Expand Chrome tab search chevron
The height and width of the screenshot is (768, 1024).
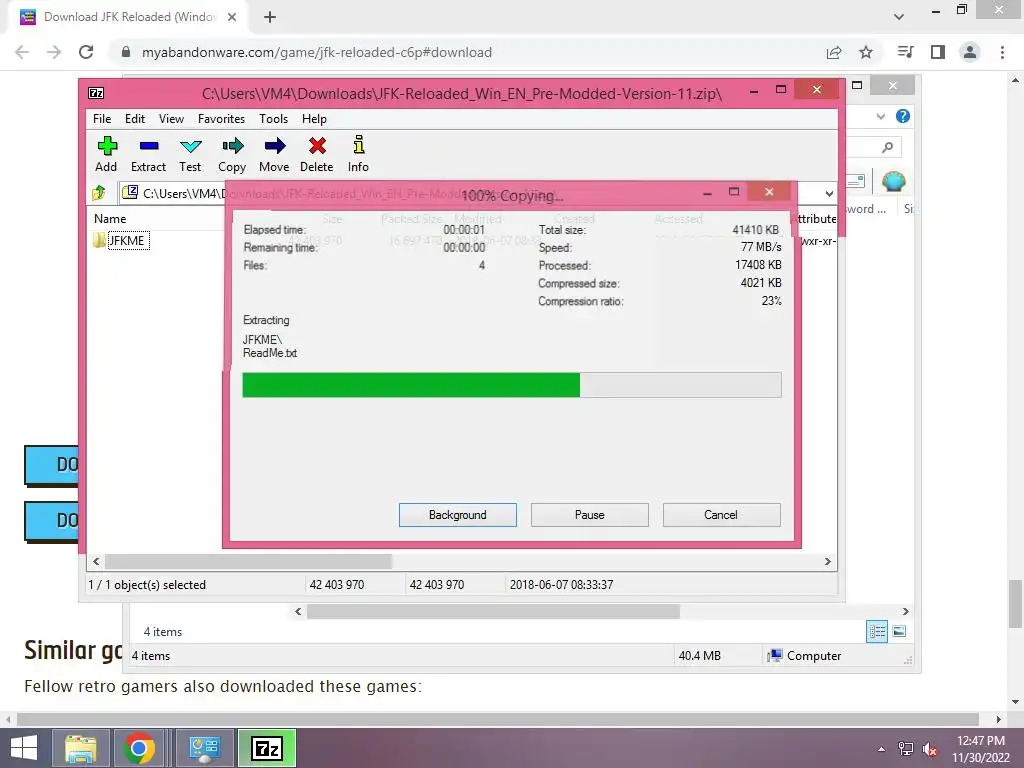[x=899, y=17]
